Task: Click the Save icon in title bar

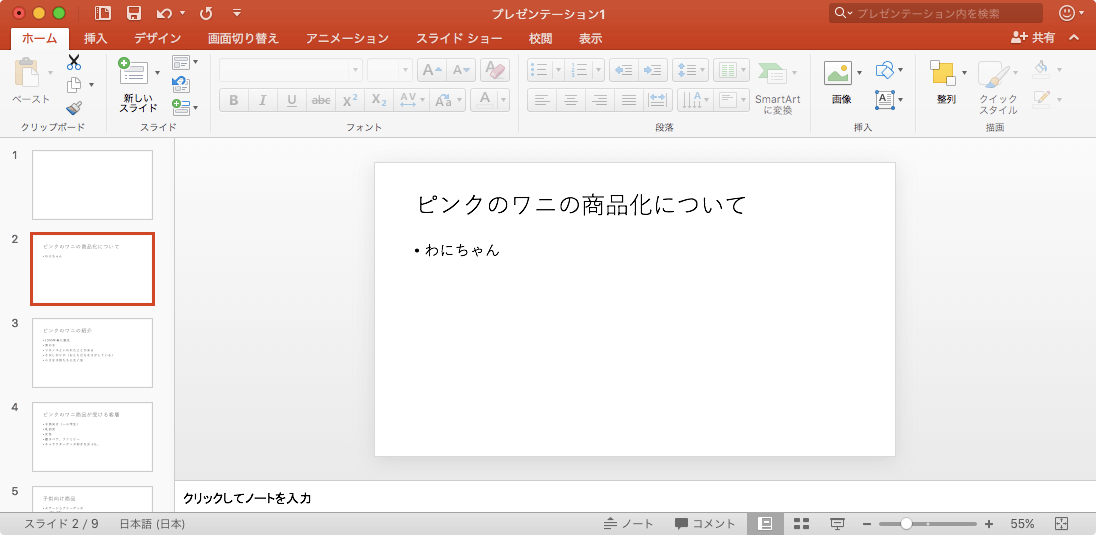Action: pyautogui.click(x=133, y=14)
